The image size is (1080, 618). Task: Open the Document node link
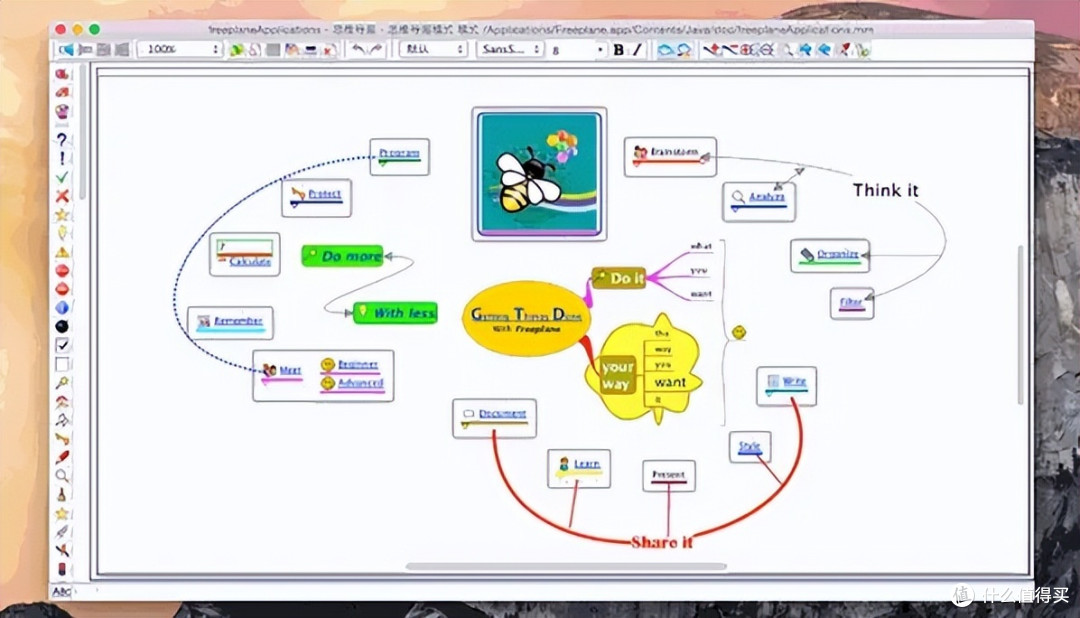[502, 413]
